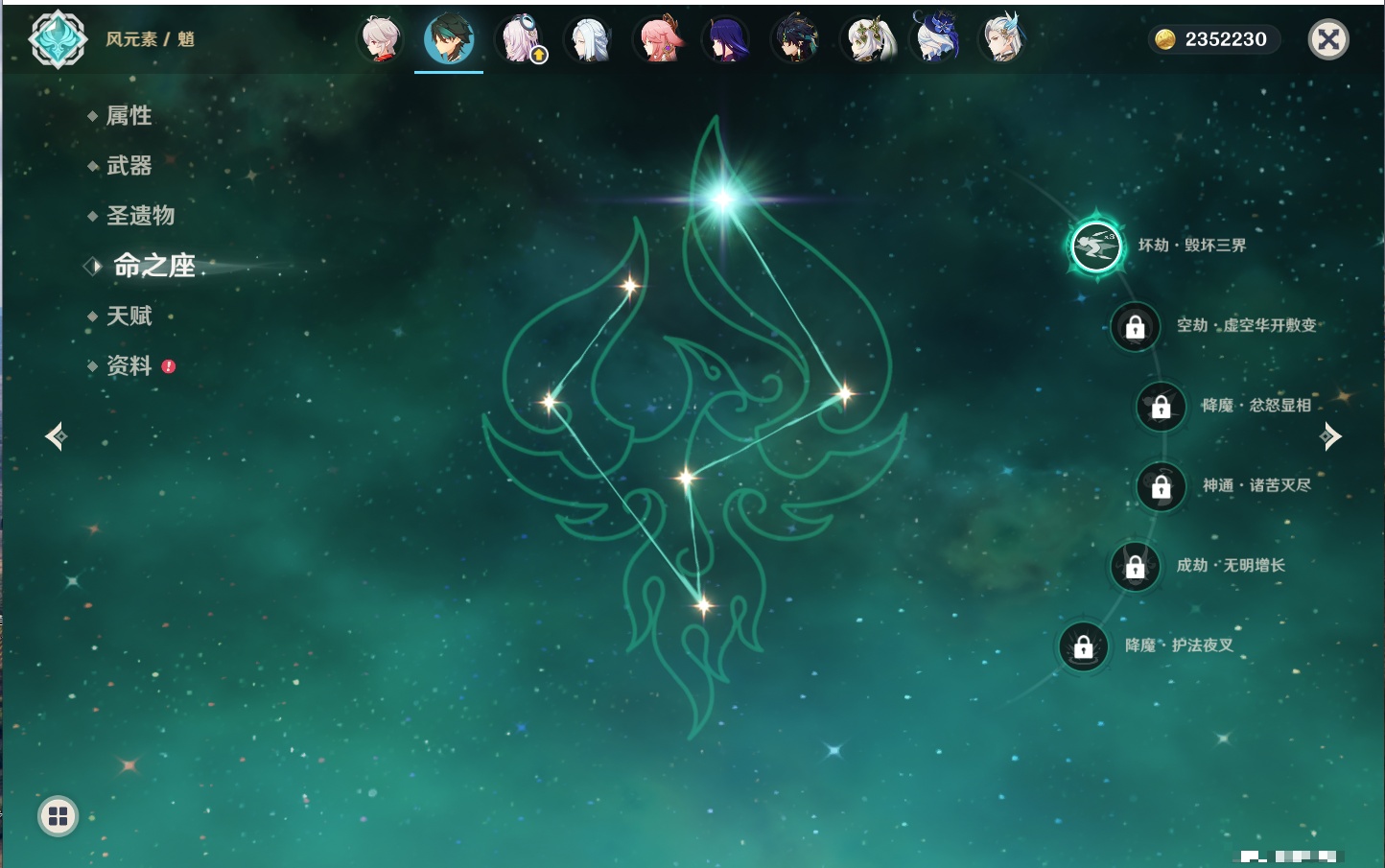Switch to silver-haired Shenhe's avatar

click(588, 39)
